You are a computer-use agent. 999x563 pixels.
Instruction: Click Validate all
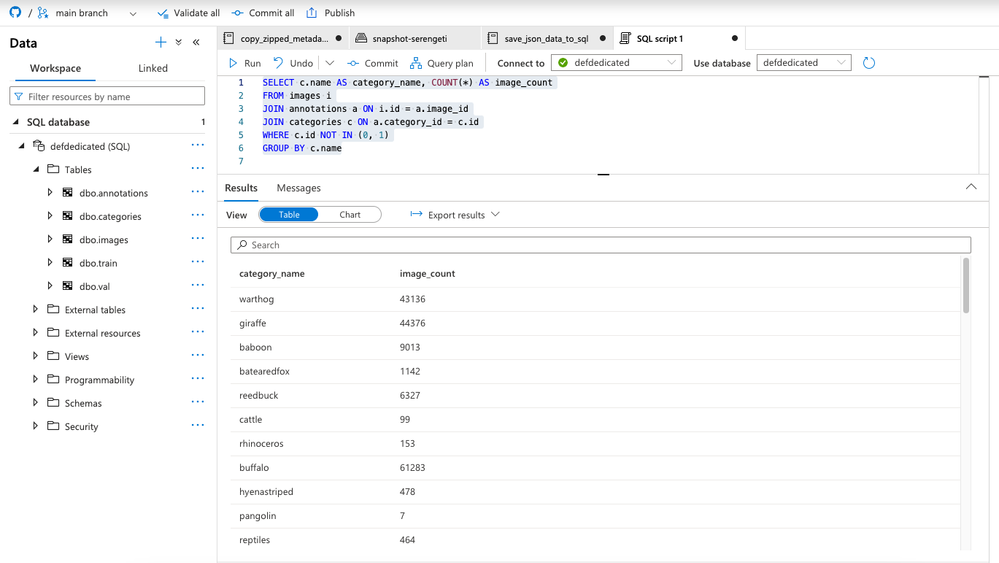(x=189, y=13)
